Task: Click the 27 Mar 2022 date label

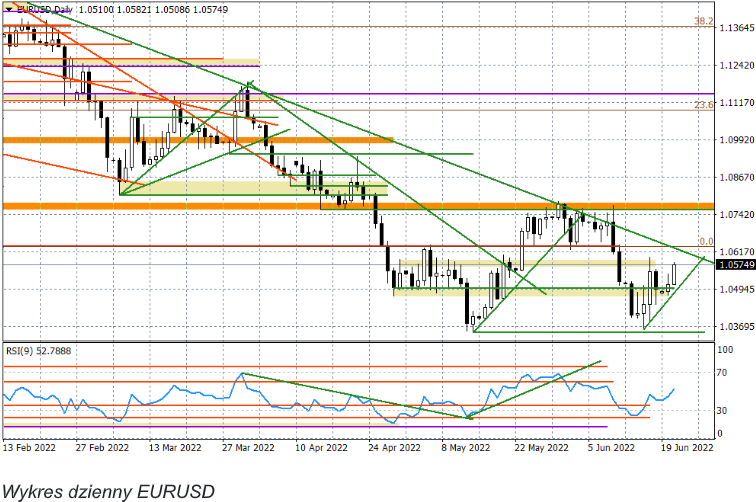Action: 247,449
